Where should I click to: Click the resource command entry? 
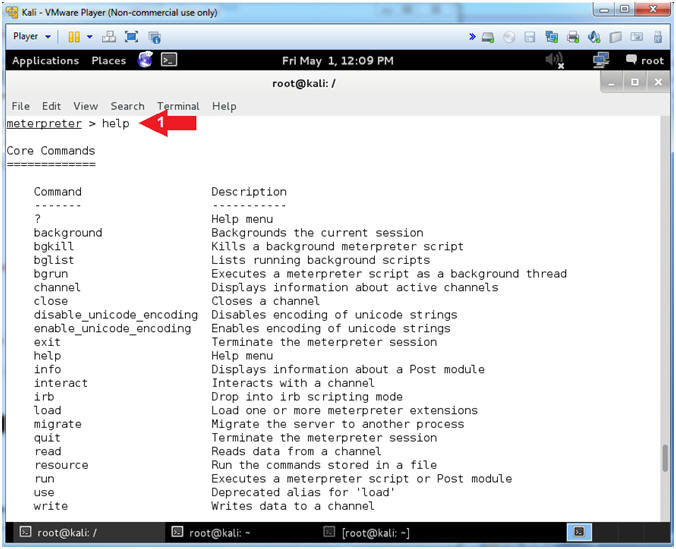click(x=61, y=465)
